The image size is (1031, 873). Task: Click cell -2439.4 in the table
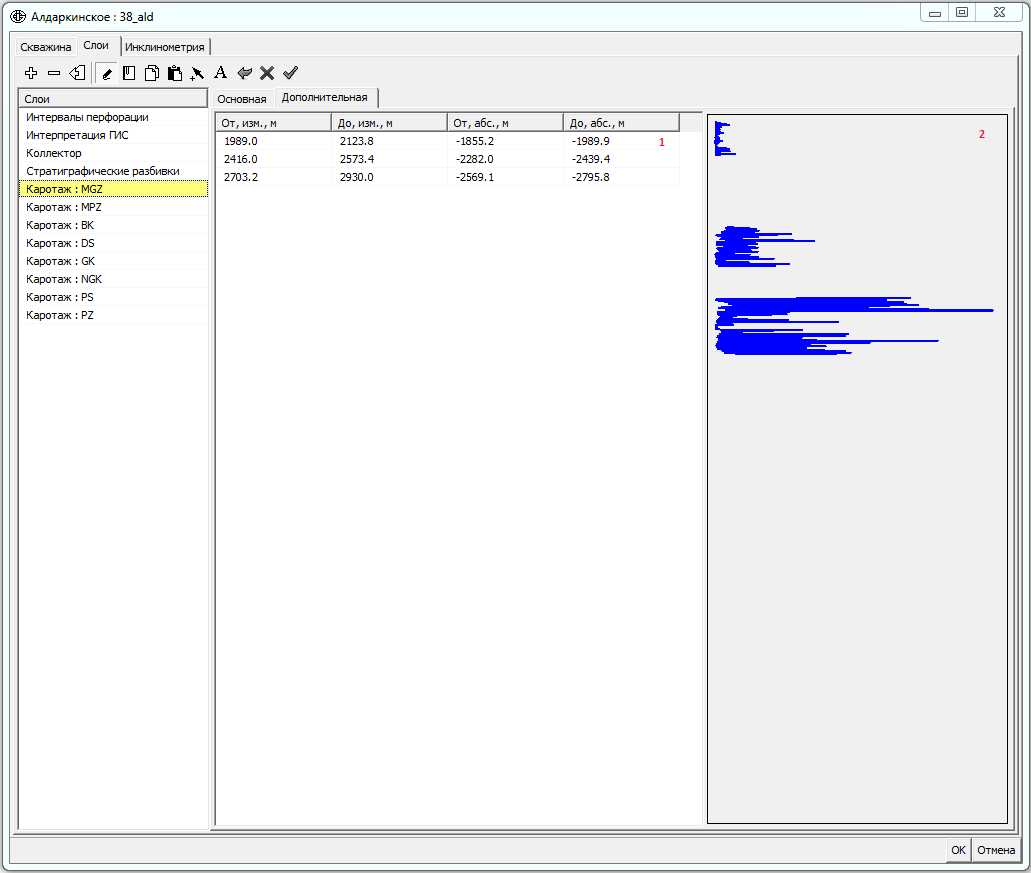pyautogui.click(x=621, y=159)
